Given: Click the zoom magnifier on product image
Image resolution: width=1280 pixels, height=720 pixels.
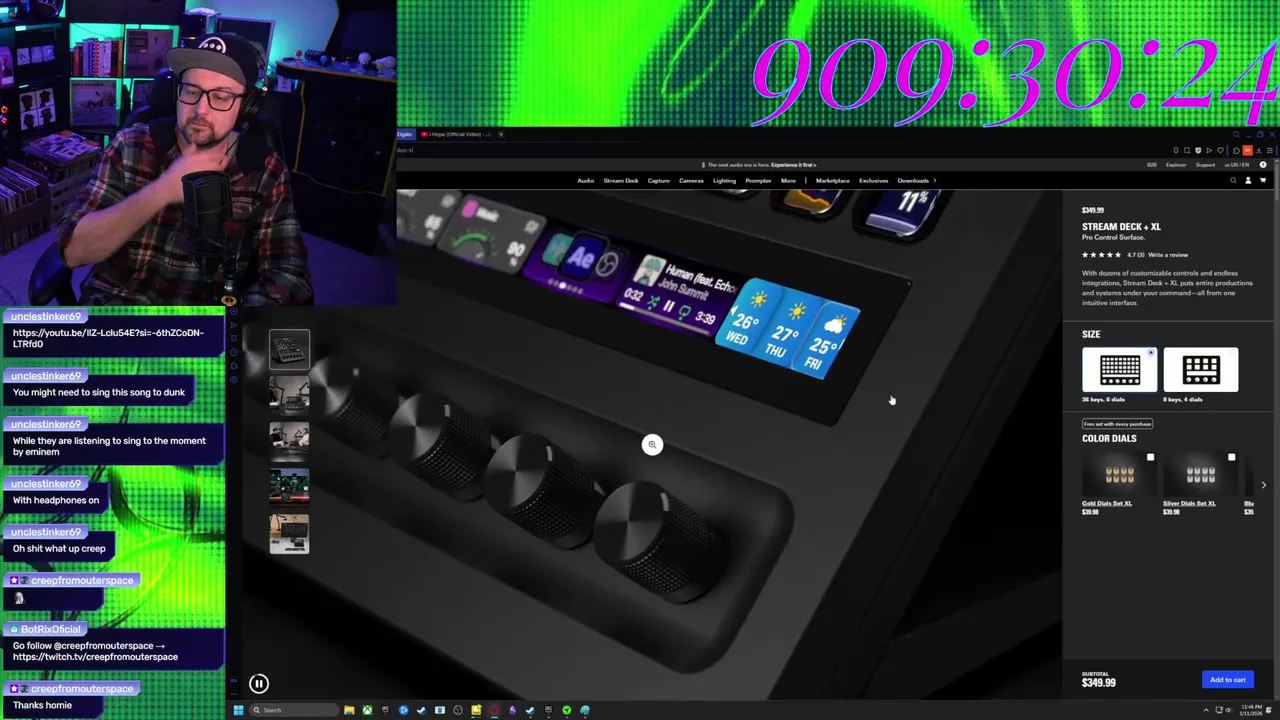Looking at the screenshot, I should (652, 445).
